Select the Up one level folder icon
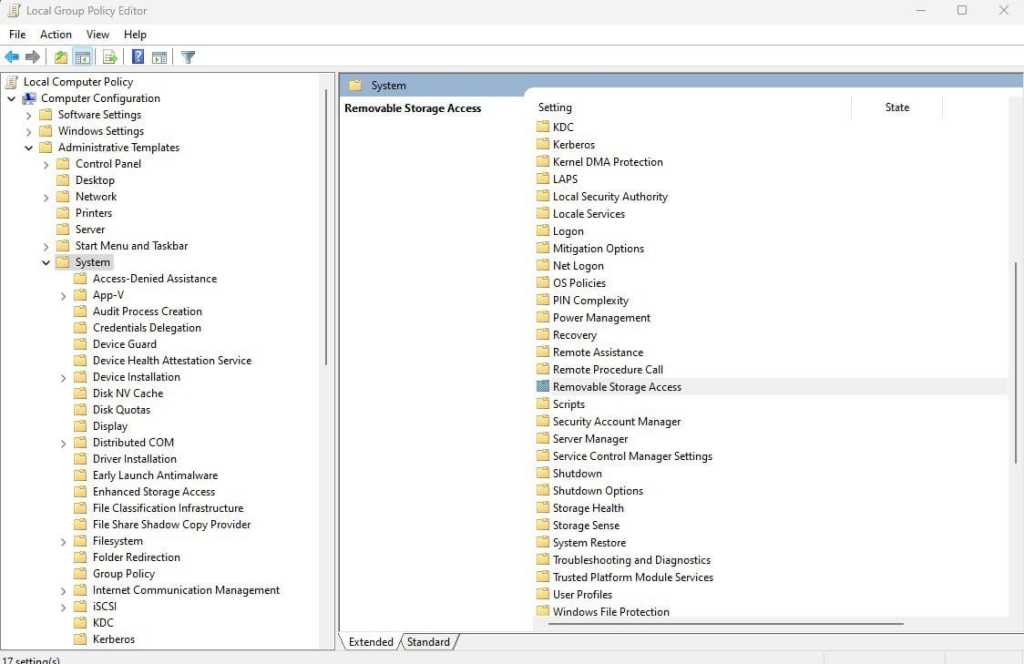This screenshot has height=664, width=1024. (61, 57)
